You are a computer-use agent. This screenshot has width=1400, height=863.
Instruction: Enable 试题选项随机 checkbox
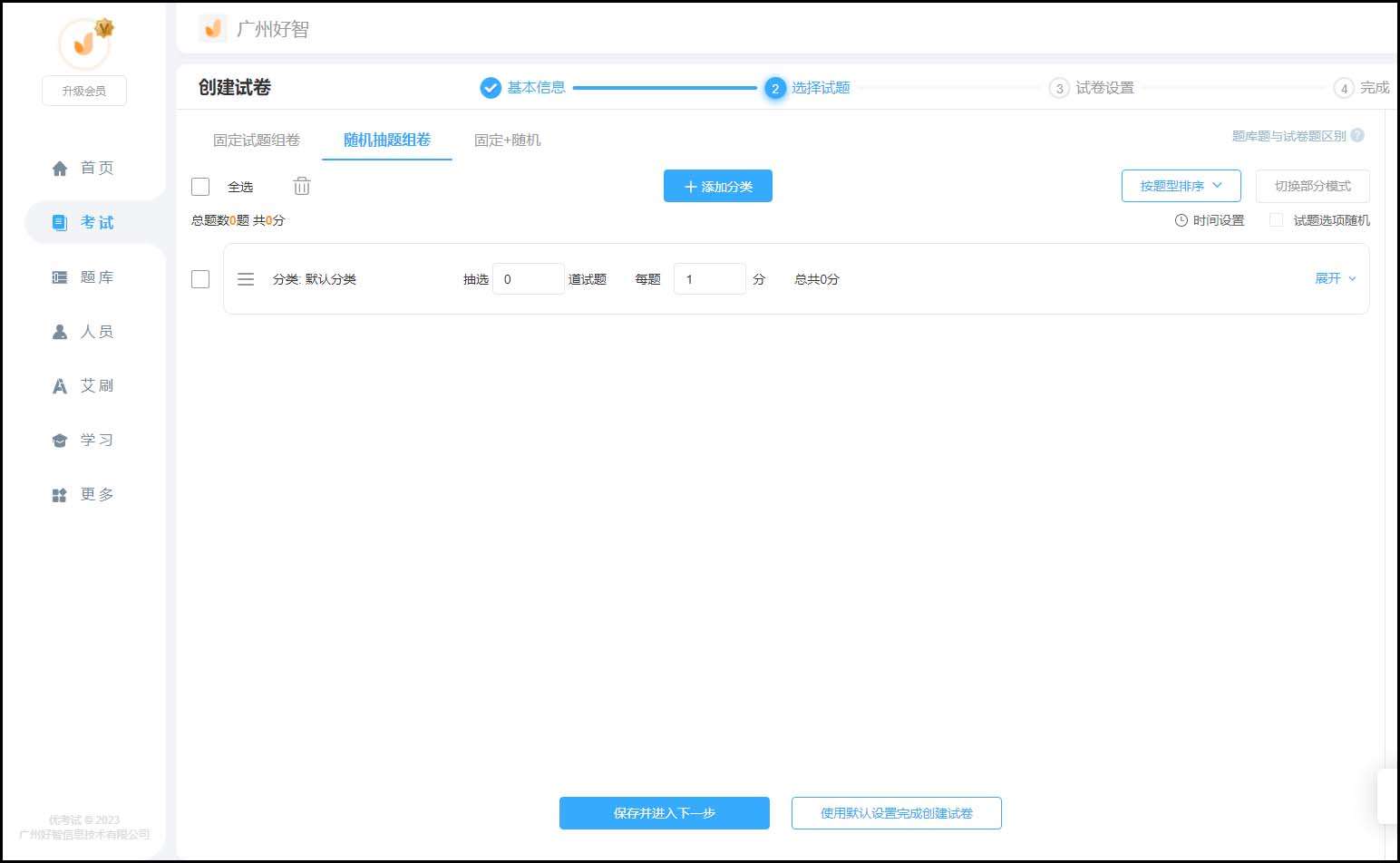(x=1276, y=220)
